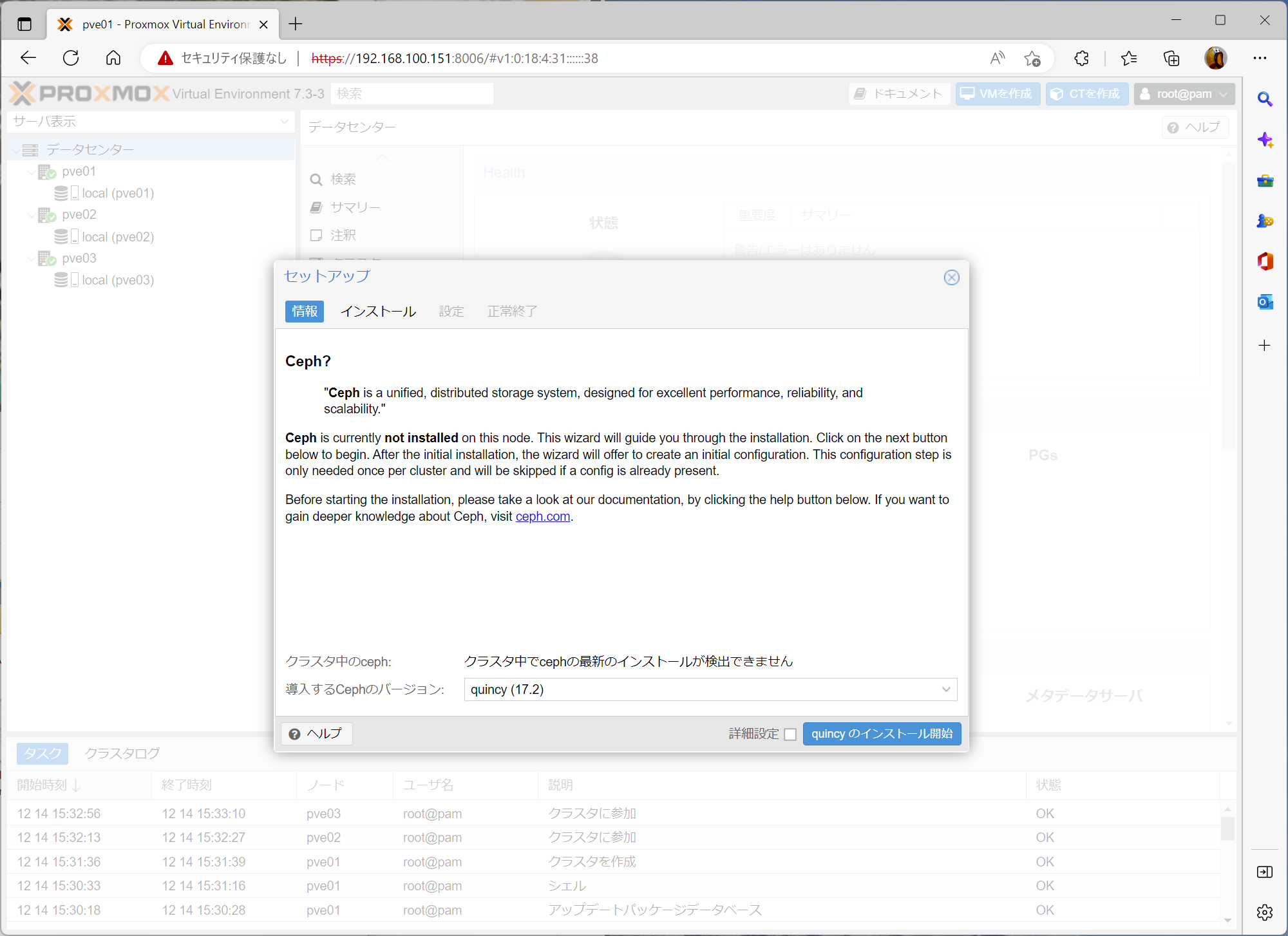Select the pve02 server icon

(47, 215)
